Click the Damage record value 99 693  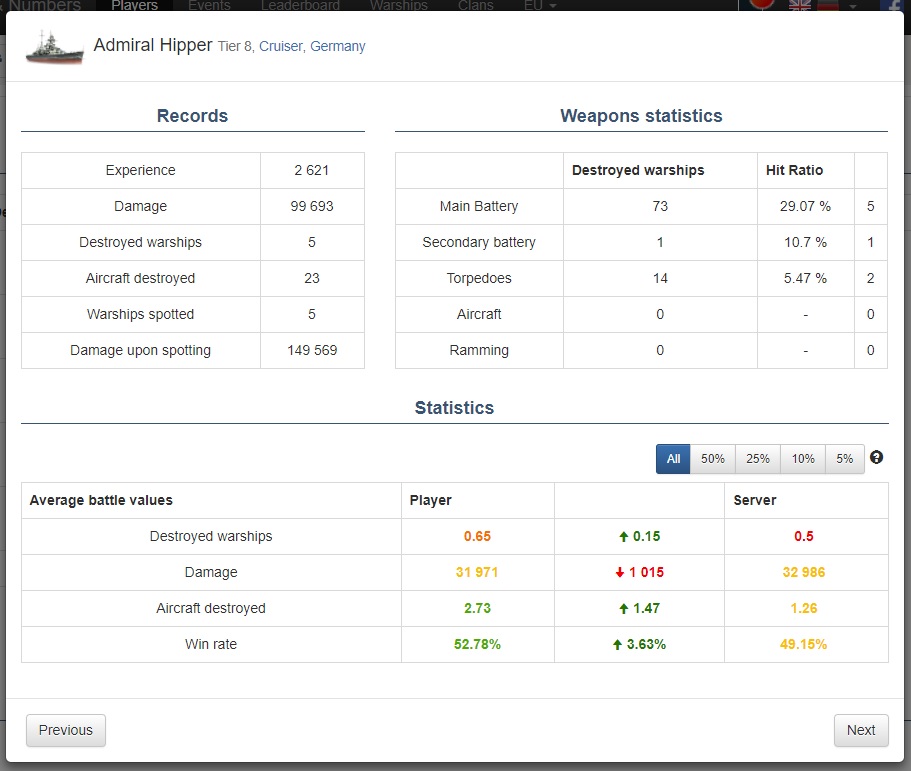coord(312,206)
